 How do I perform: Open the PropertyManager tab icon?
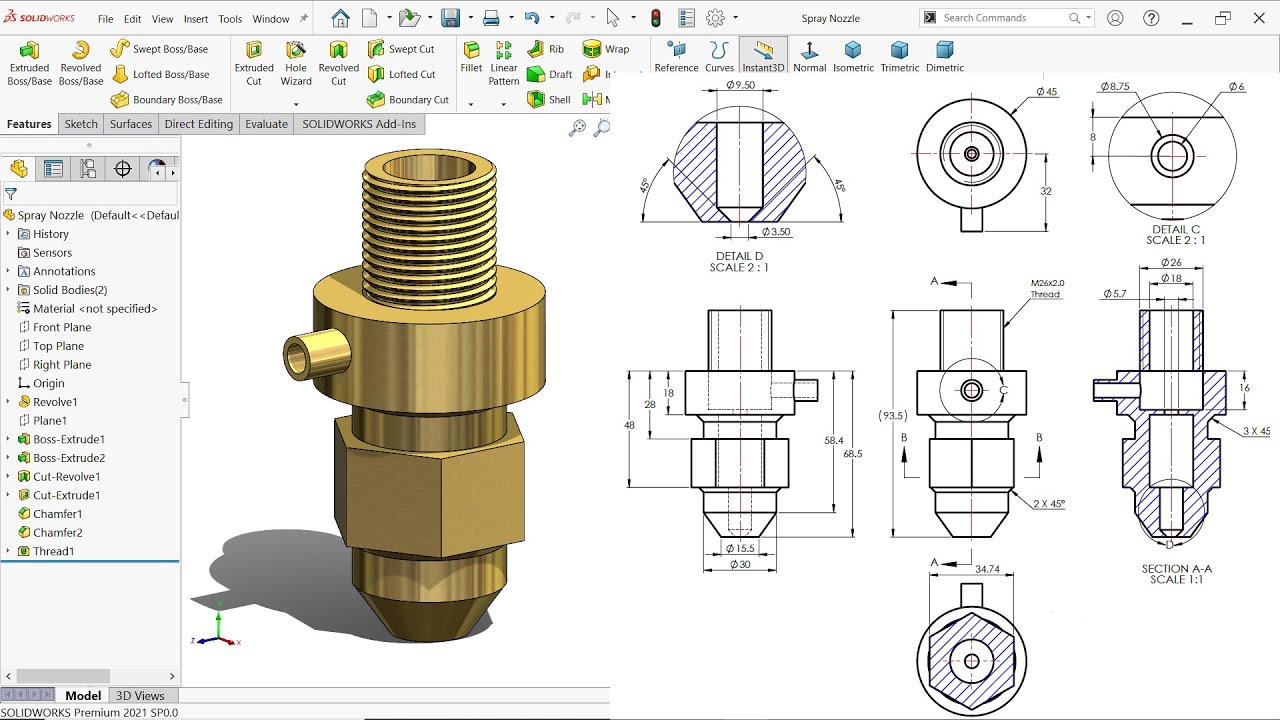53,169
